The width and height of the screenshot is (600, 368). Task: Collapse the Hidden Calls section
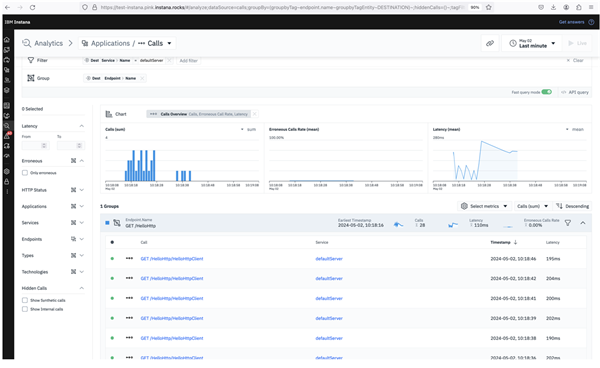[x=82, y=288]
